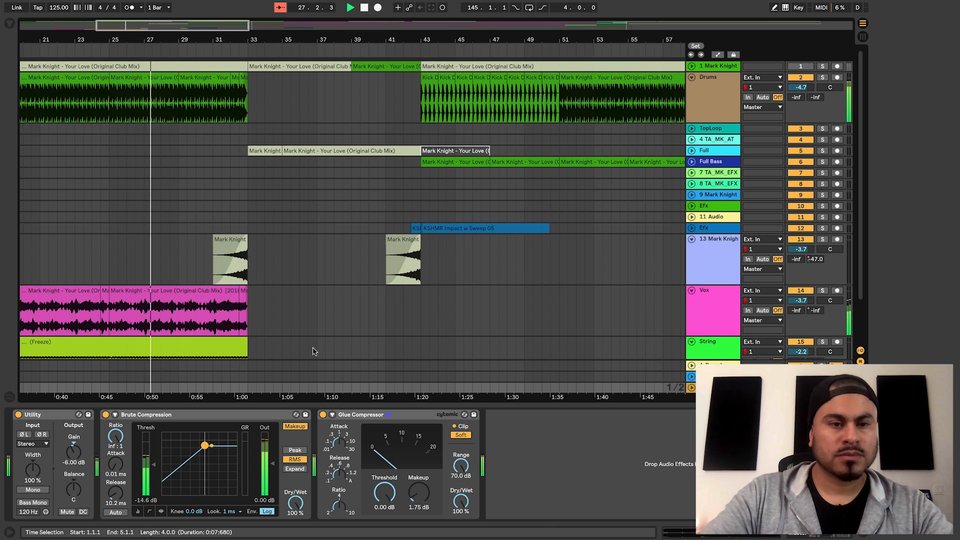Solo the Drums track
This screenshot has width=960, height=540.
coord(822,78)
